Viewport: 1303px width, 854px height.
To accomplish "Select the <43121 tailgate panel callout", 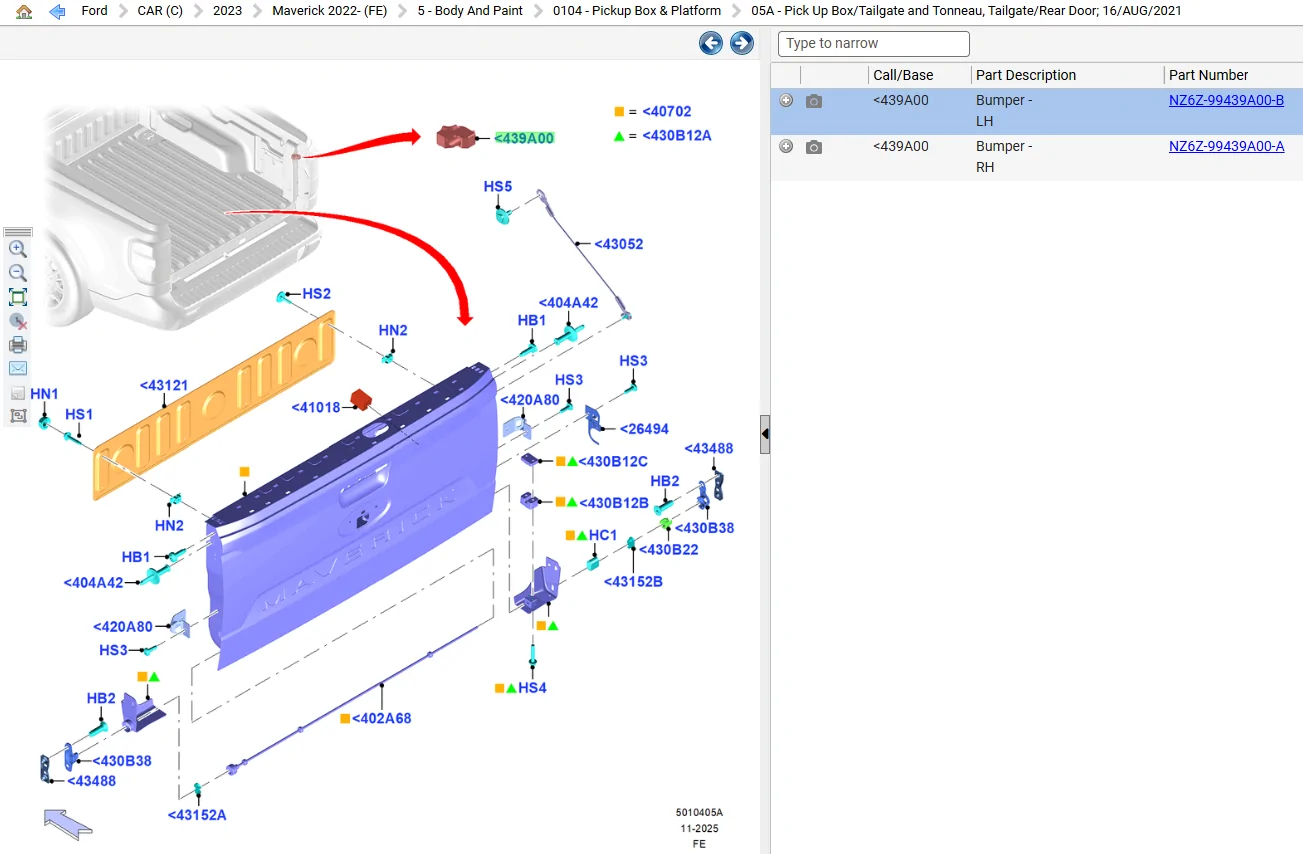I will 164,385.
